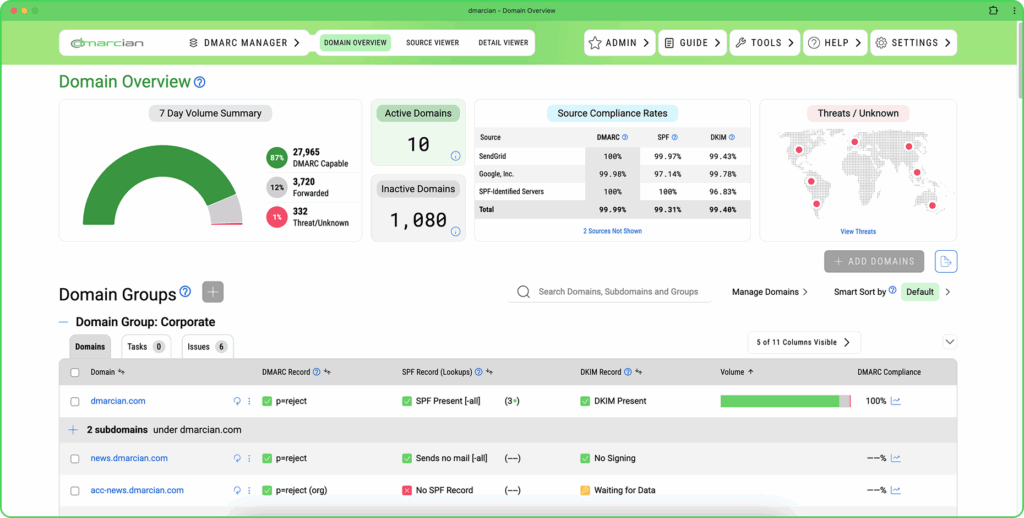Viewport: 1024px width, 518px height.
Task: Click the export document icon beside Add Domains
Action: coord(946,261)
